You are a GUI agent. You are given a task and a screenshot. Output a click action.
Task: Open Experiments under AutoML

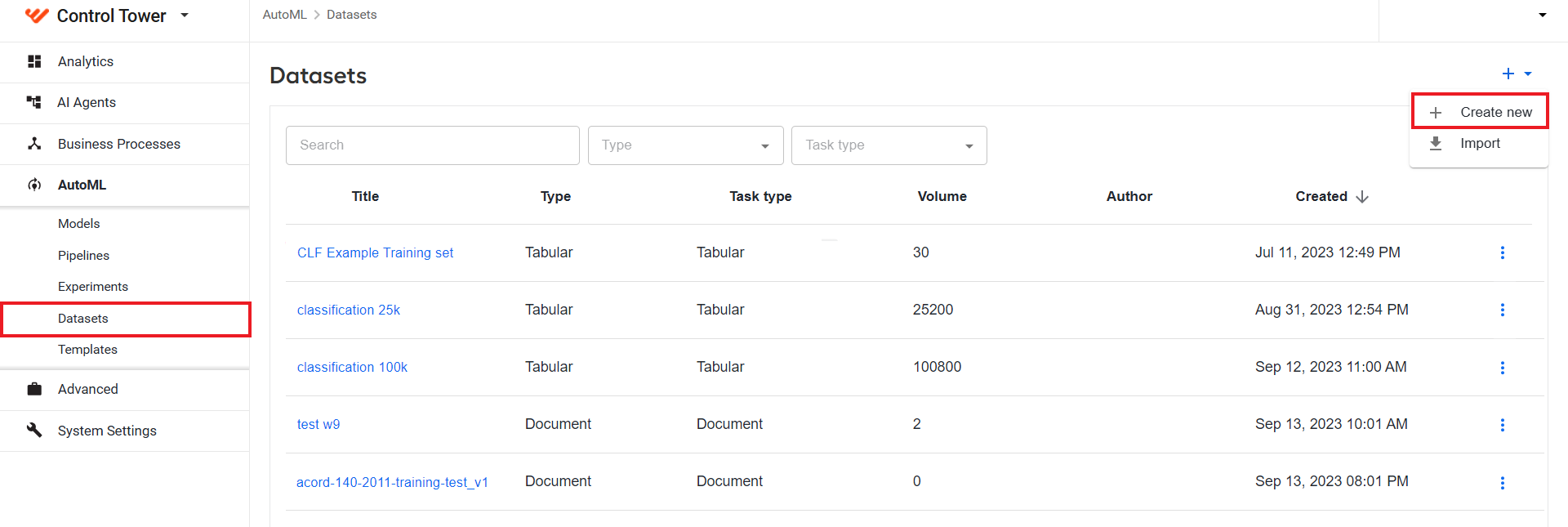point(93,287)
